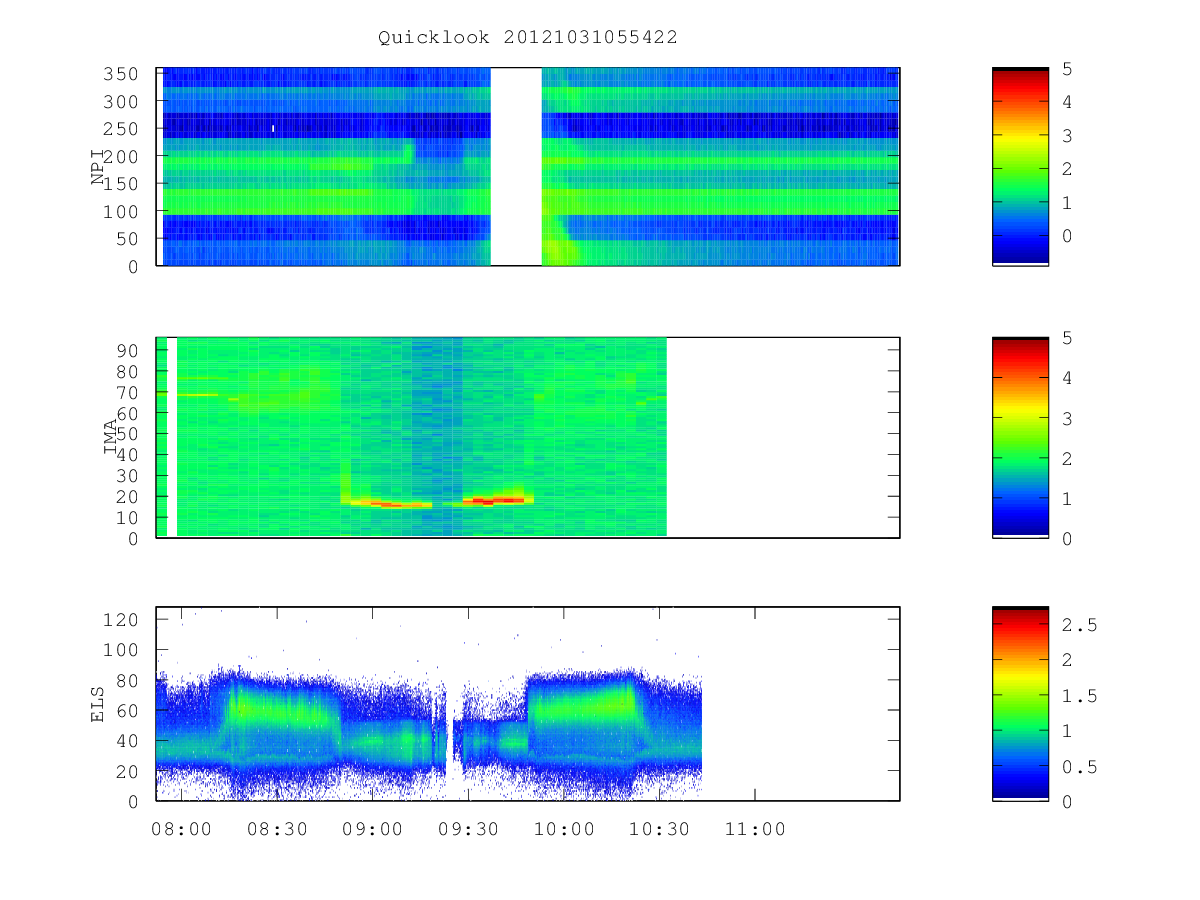
Task: Click the narrow white stripe in IMA plot
Action: tap(172, 437)
